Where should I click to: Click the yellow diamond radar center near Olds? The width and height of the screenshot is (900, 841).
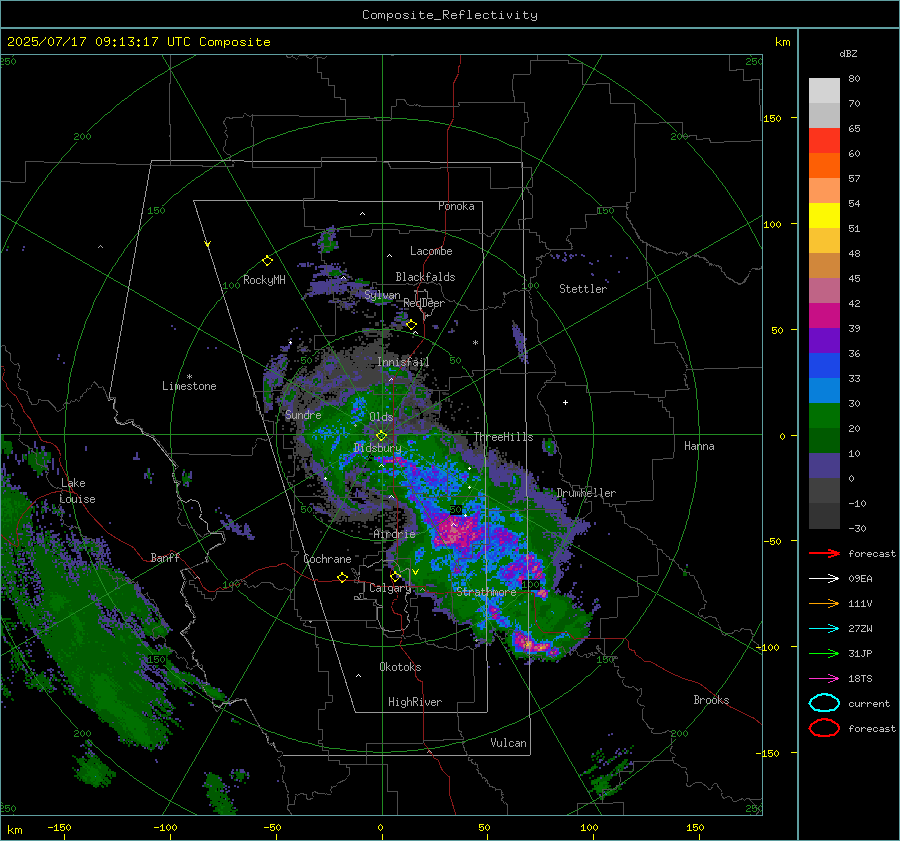tap(381, 436)
